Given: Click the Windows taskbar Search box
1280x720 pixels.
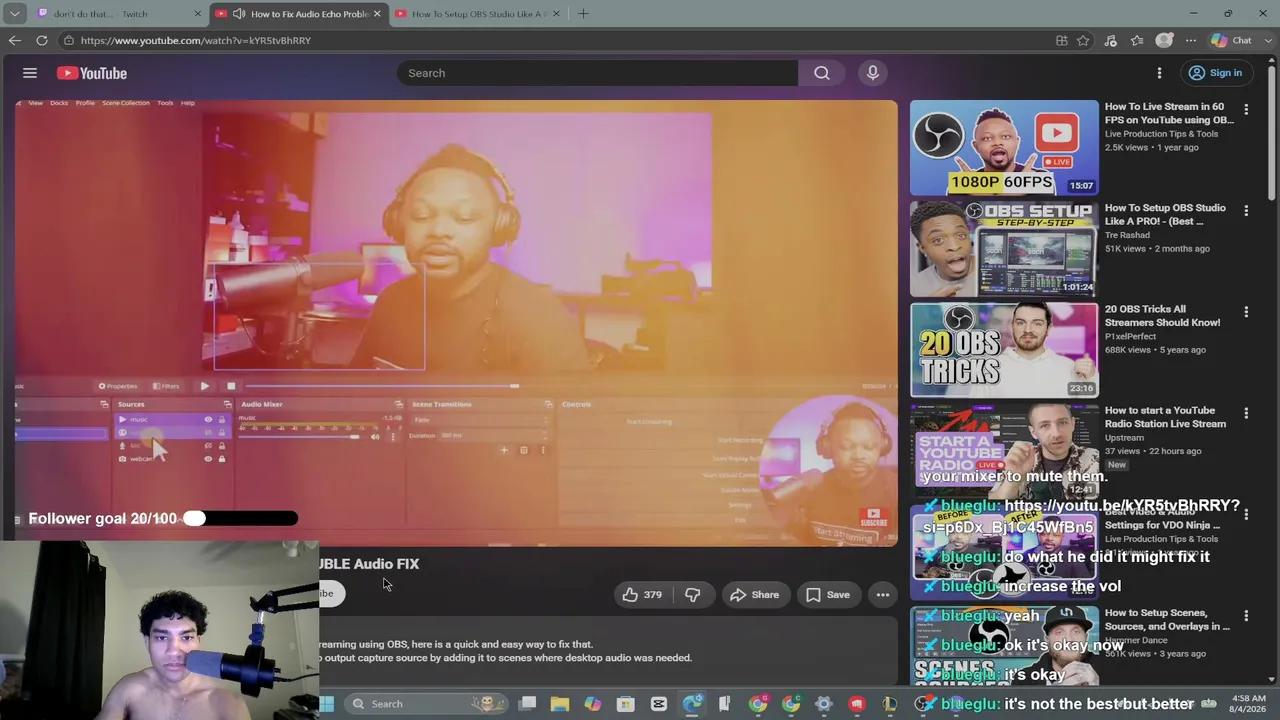Looking at the screenshot, I should [426, 704].
